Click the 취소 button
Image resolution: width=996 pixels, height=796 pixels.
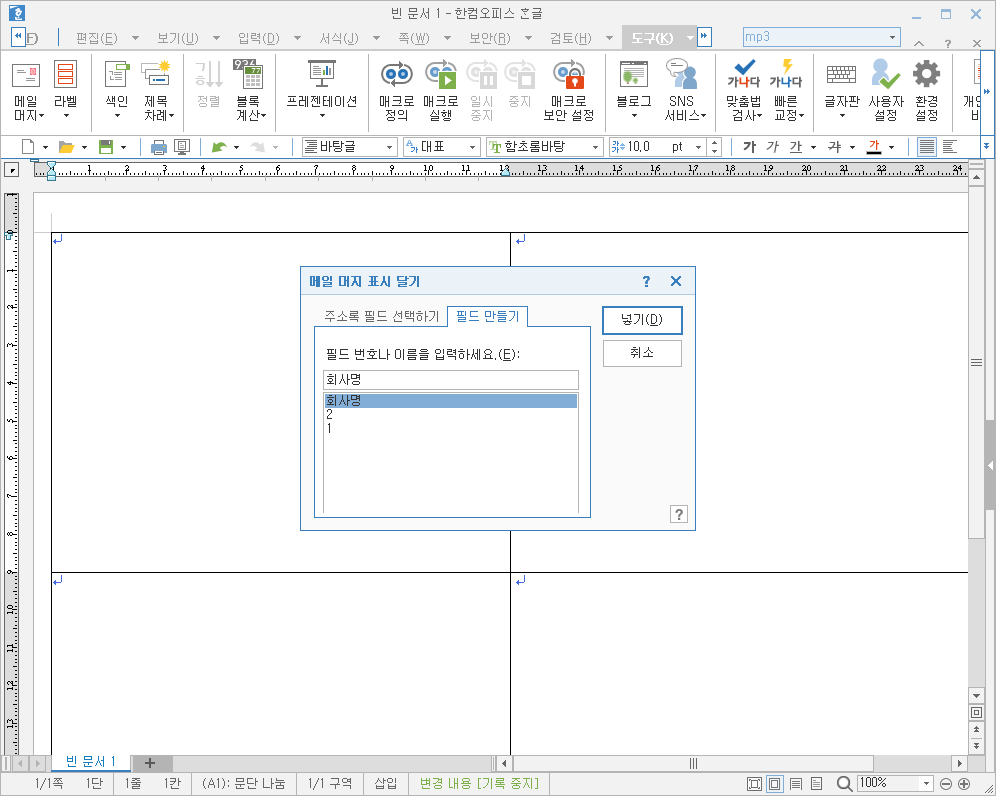coord(642,353)
